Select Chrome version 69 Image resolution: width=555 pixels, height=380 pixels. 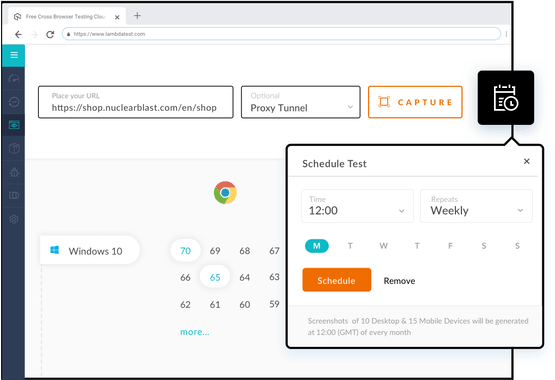(x=215, y=251)
